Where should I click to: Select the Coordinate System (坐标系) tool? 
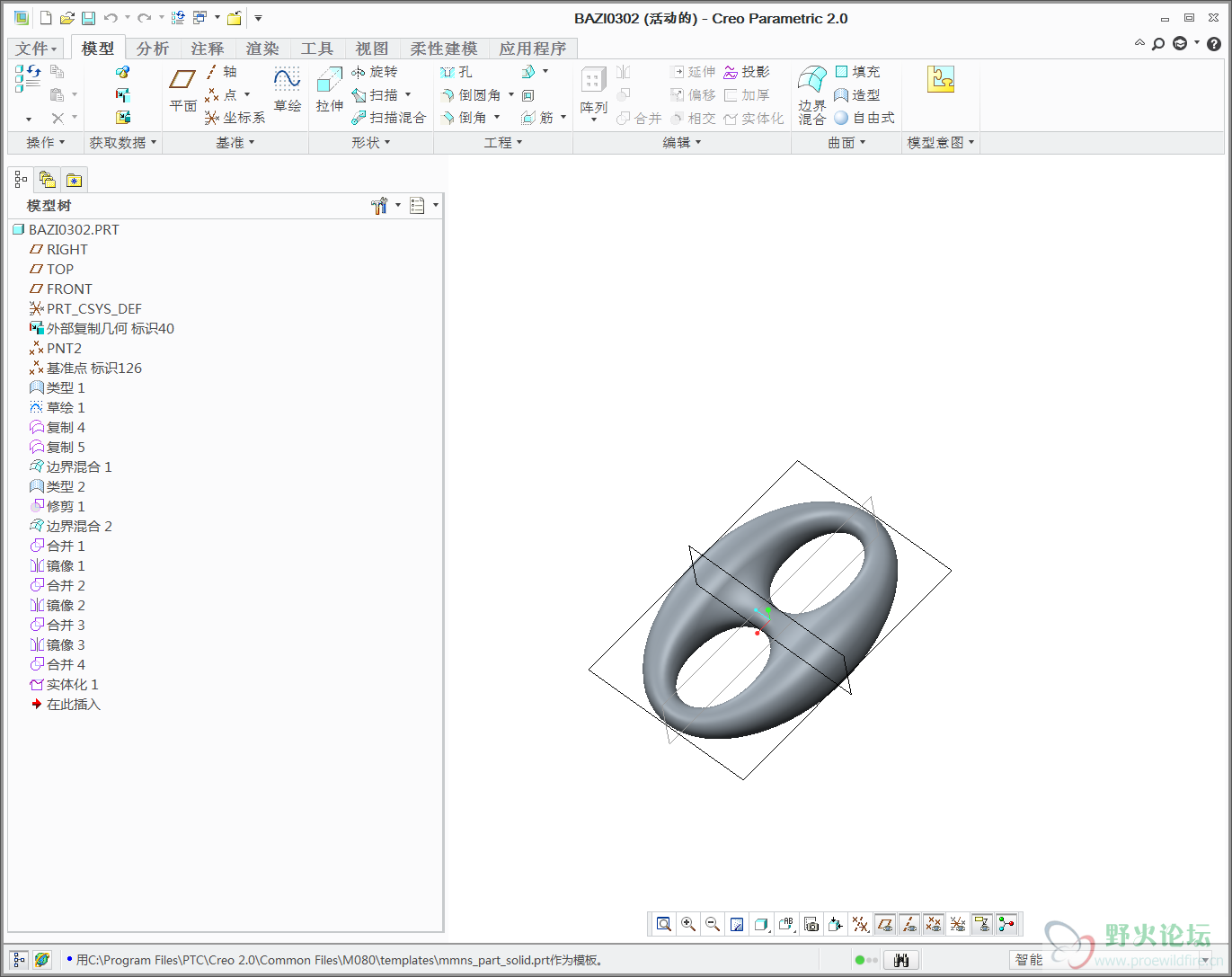coord(235,118)
